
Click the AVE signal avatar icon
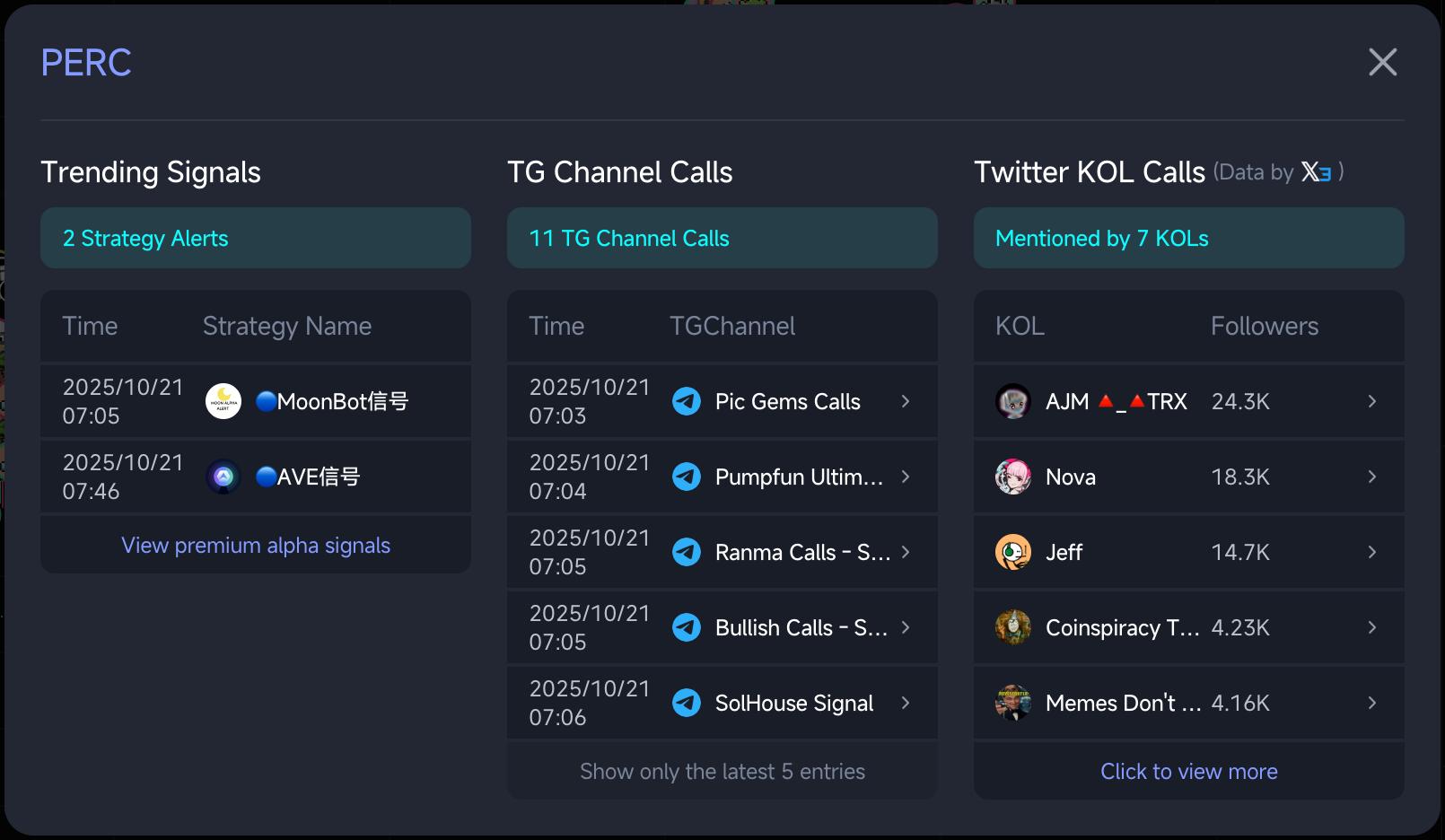point(223,477)
